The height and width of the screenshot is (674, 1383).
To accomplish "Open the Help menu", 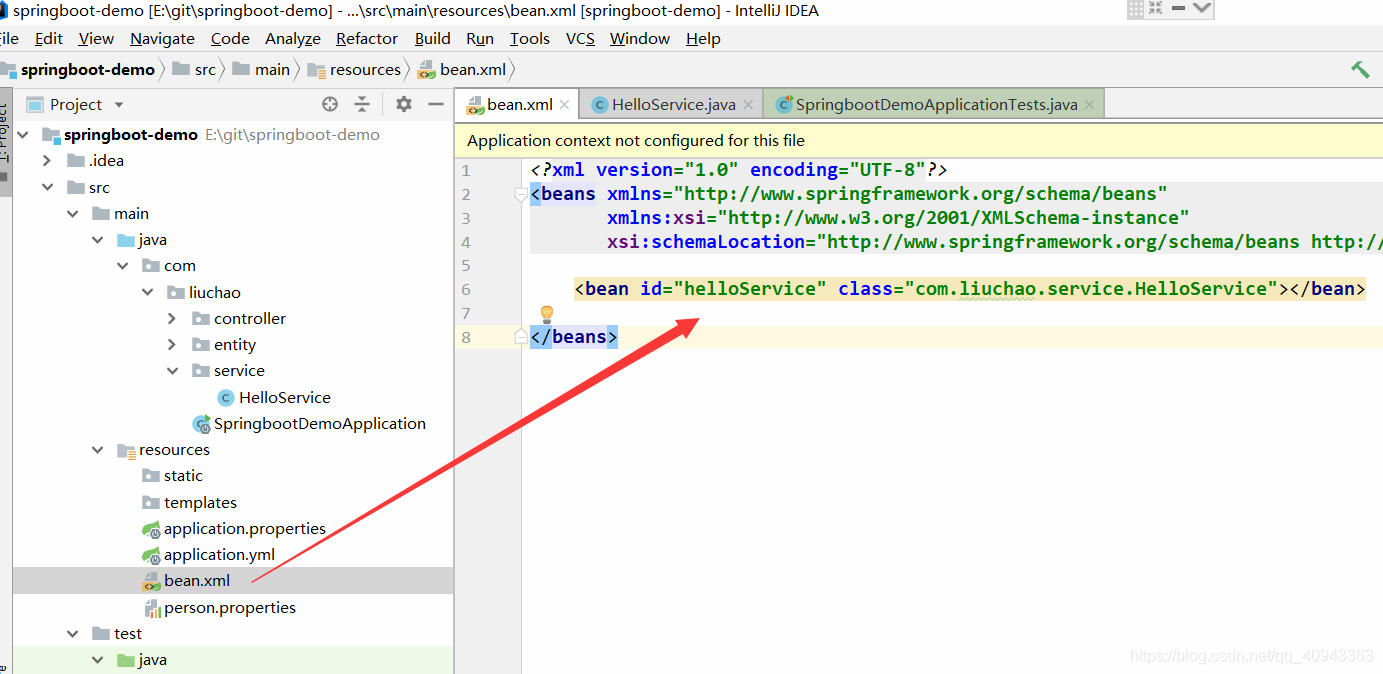I will tap(703, 38).
